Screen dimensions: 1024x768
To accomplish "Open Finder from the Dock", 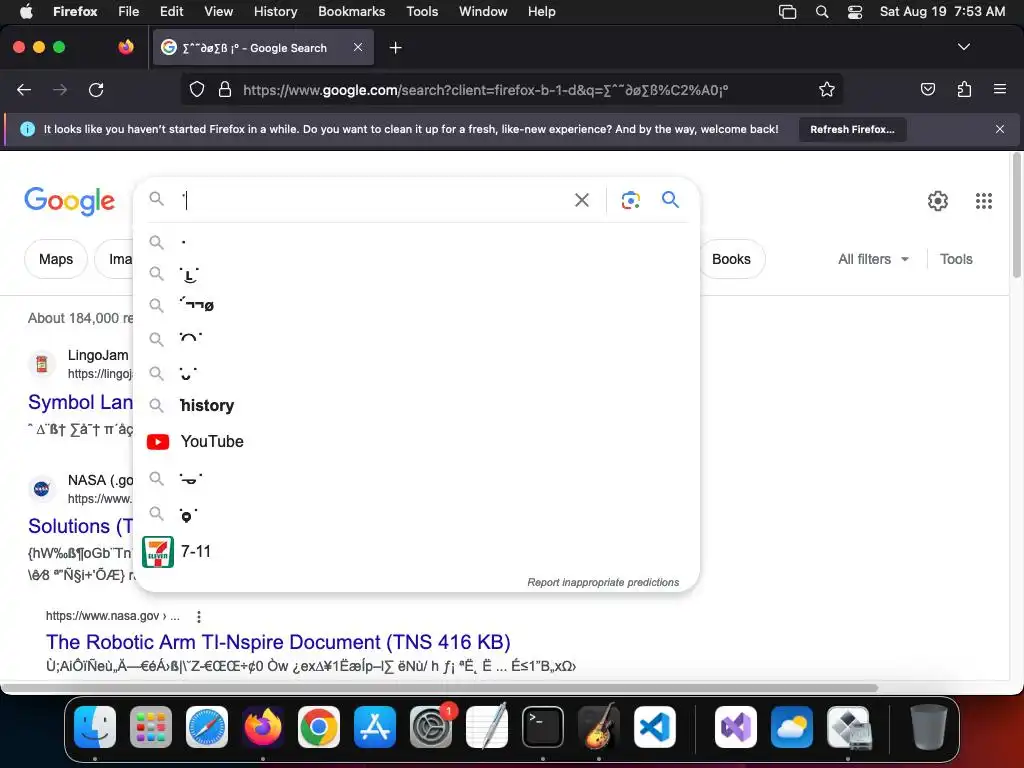I will pos(95,727).
